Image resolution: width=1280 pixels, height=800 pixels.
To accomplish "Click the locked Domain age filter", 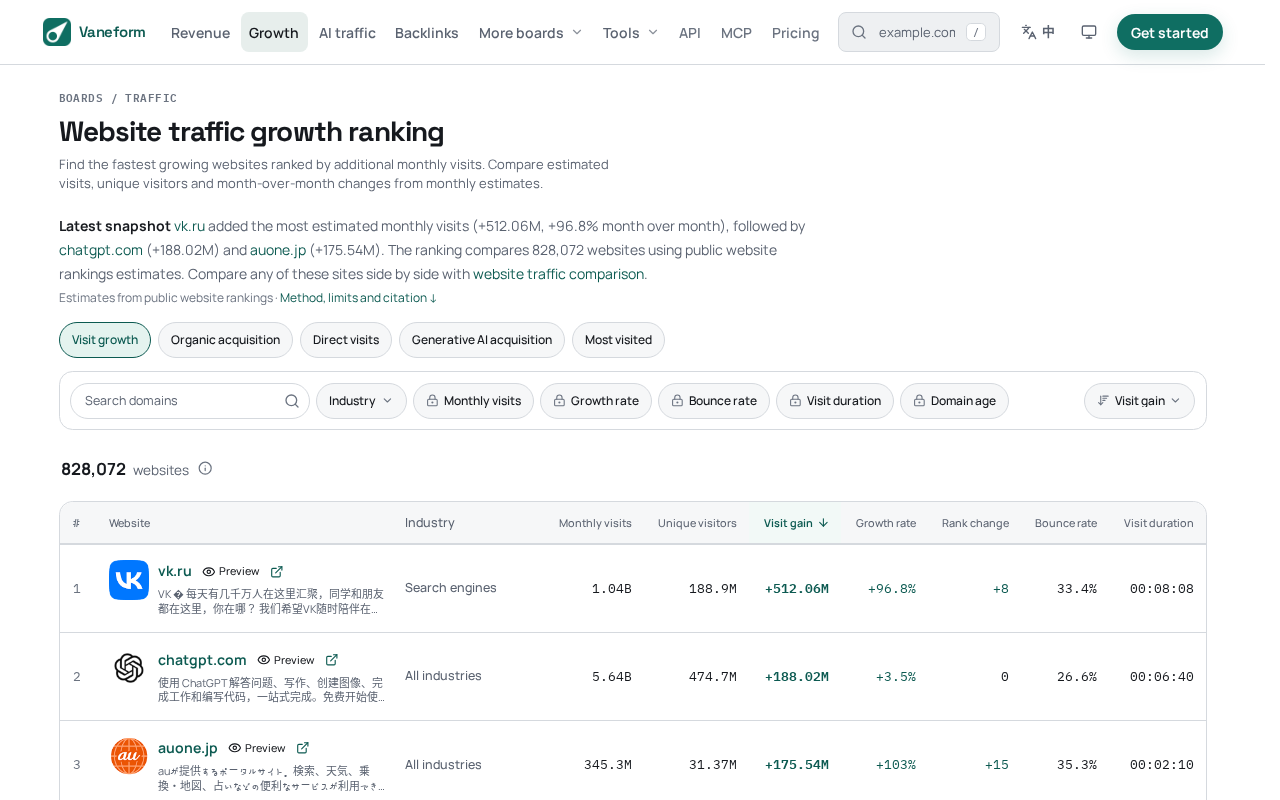I will point(954,401).
